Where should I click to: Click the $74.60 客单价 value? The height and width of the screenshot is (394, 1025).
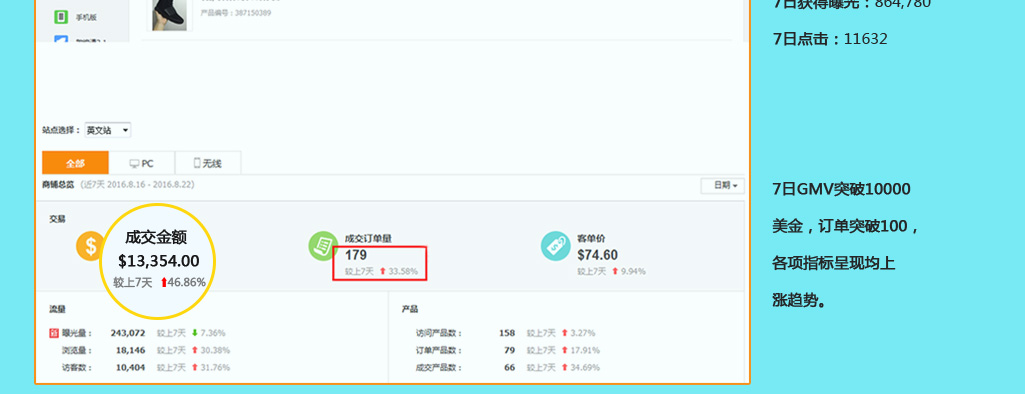point(597,255)
